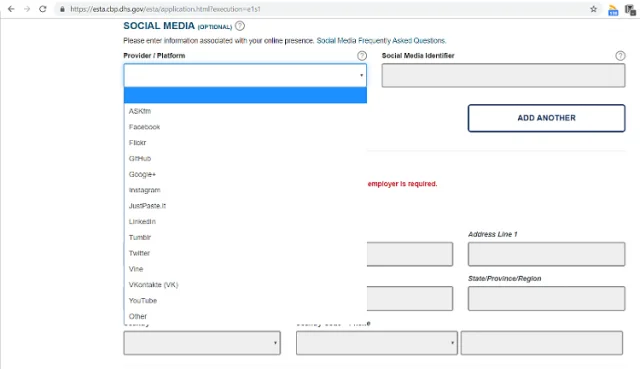This screenshot has height=369, width=640.
Task: Click the State/Province/Region field
Action: (547, 298)
